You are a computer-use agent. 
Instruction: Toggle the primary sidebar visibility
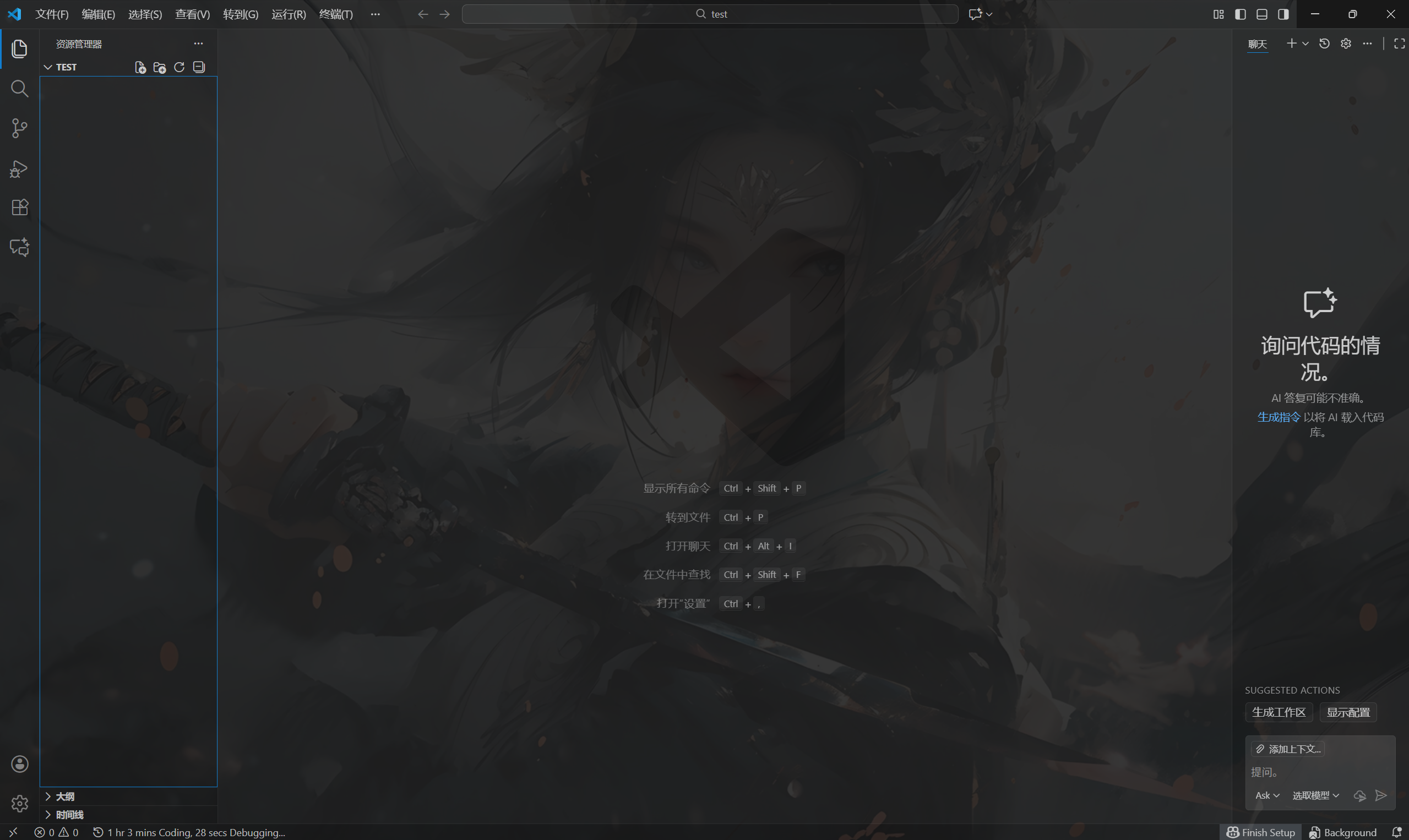[x=1240, y=14]
